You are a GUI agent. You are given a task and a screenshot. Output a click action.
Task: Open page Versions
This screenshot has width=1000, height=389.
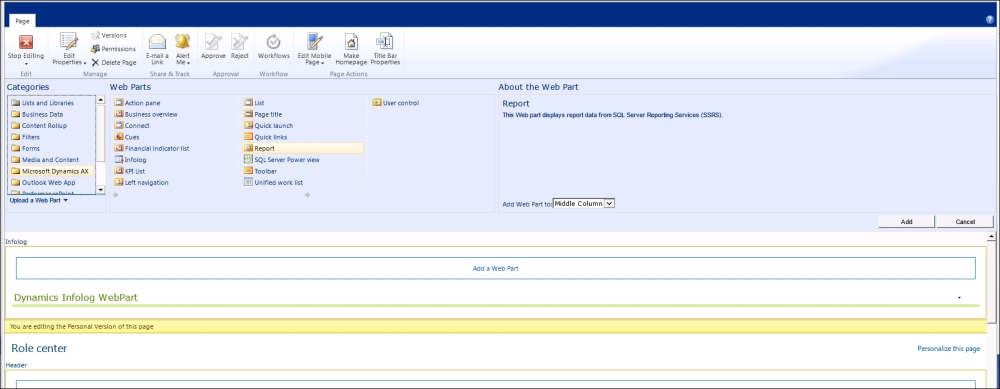[108, 36]
